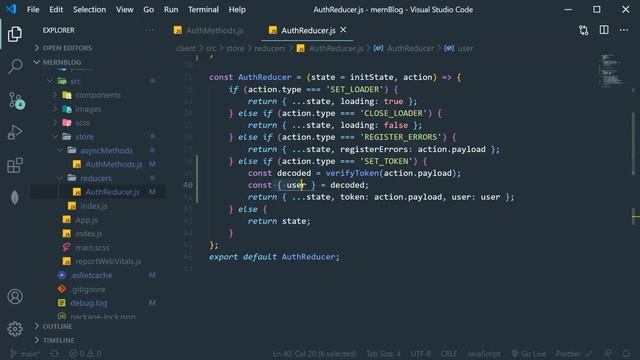Click Prettier in the status bar
The width and height of the screenshot is (640, 360).
pyautogui.click(x=573, y=354)
